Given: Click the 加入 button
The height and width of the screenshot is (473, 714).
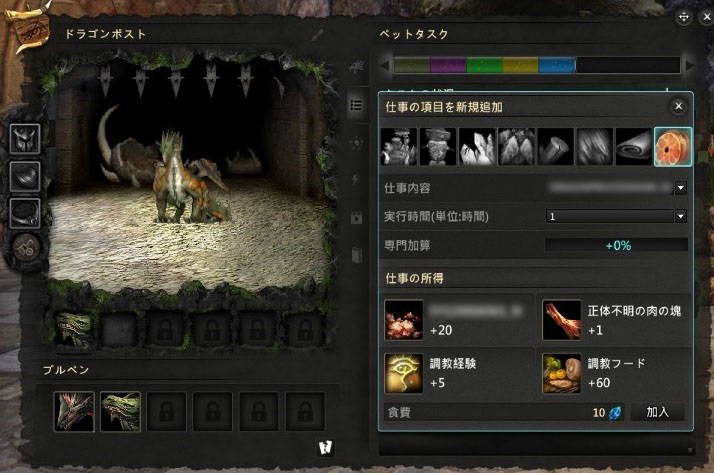Looking at the screenshot, I should [658, 412].
